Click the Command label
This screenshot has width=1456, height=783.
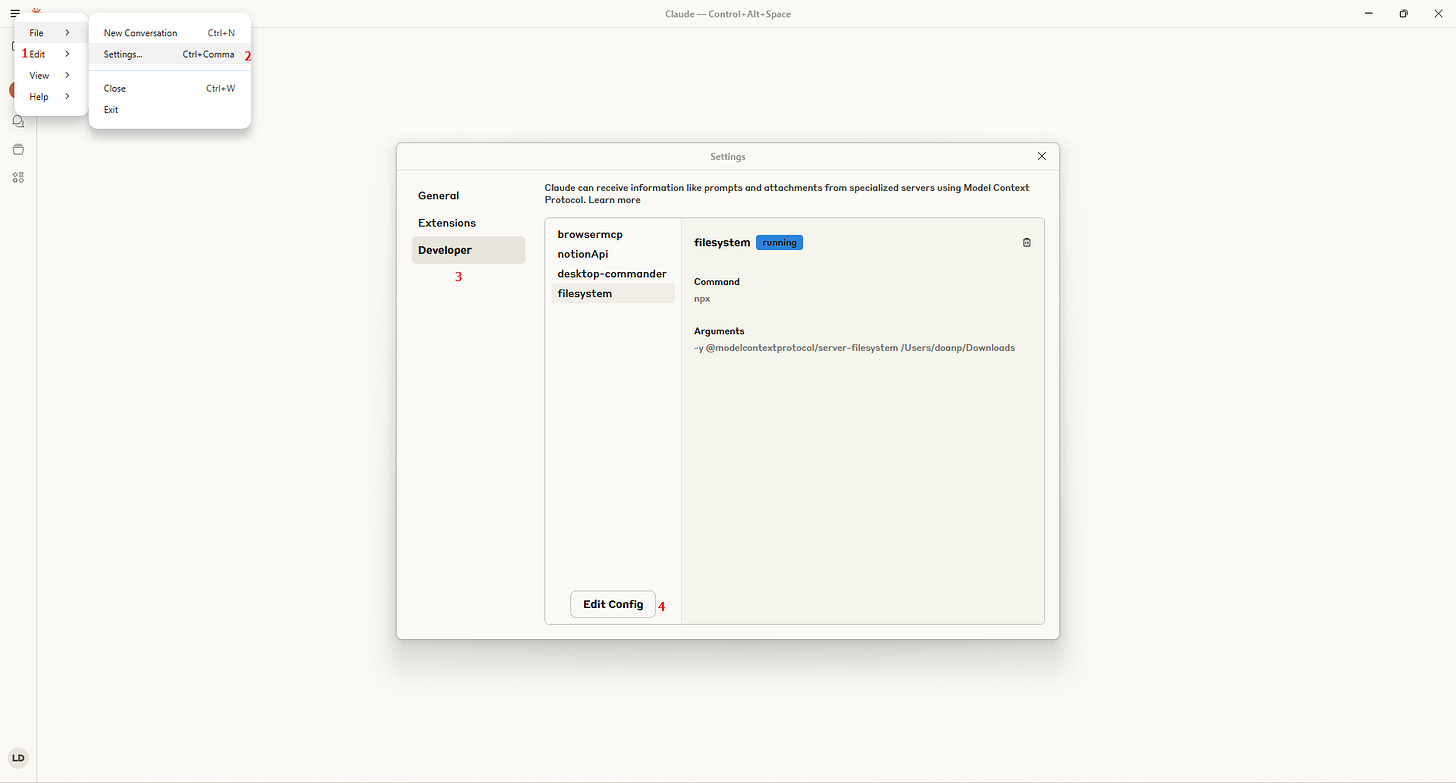coord(717,282)
